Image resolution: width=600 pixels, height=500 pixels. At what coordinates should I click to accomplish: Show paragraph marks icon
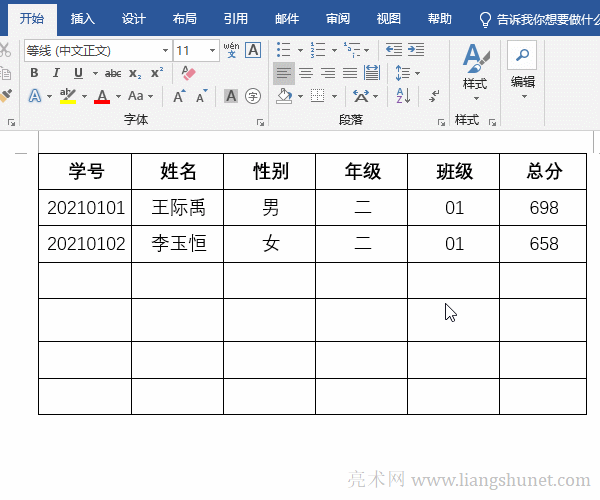click(435, 96)
